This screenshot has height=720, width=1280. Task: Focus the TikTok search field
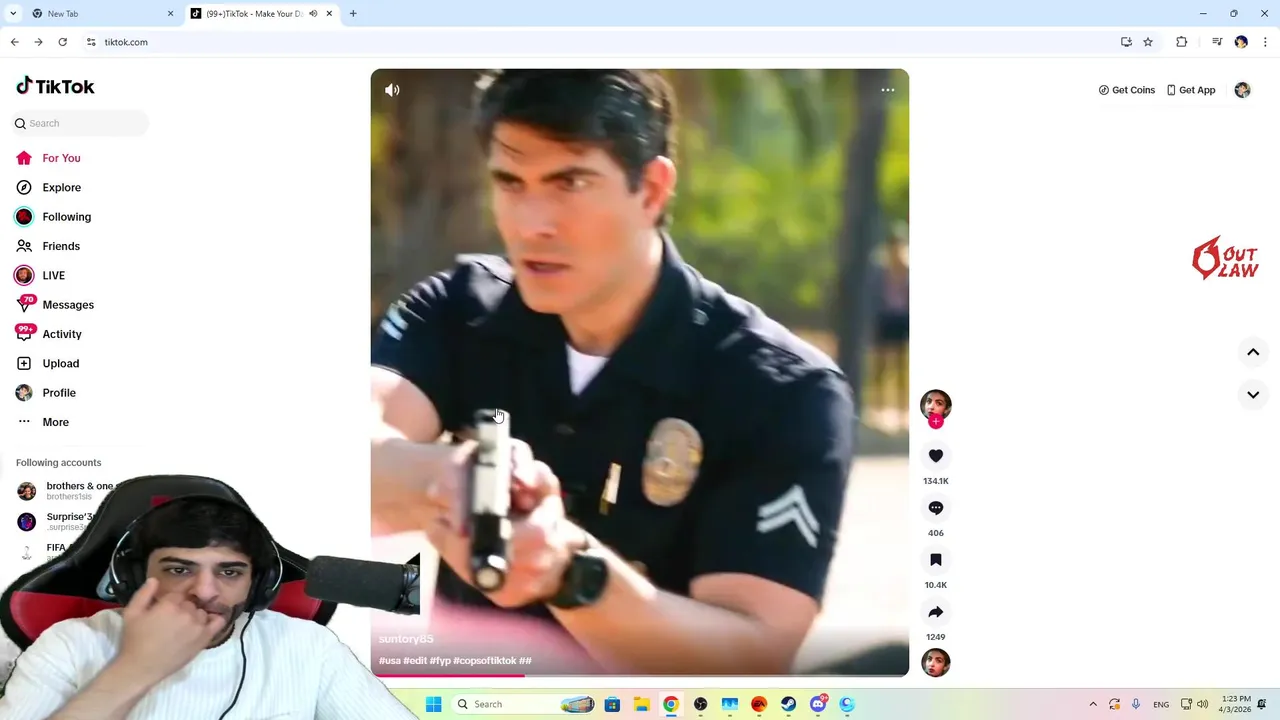80,123
